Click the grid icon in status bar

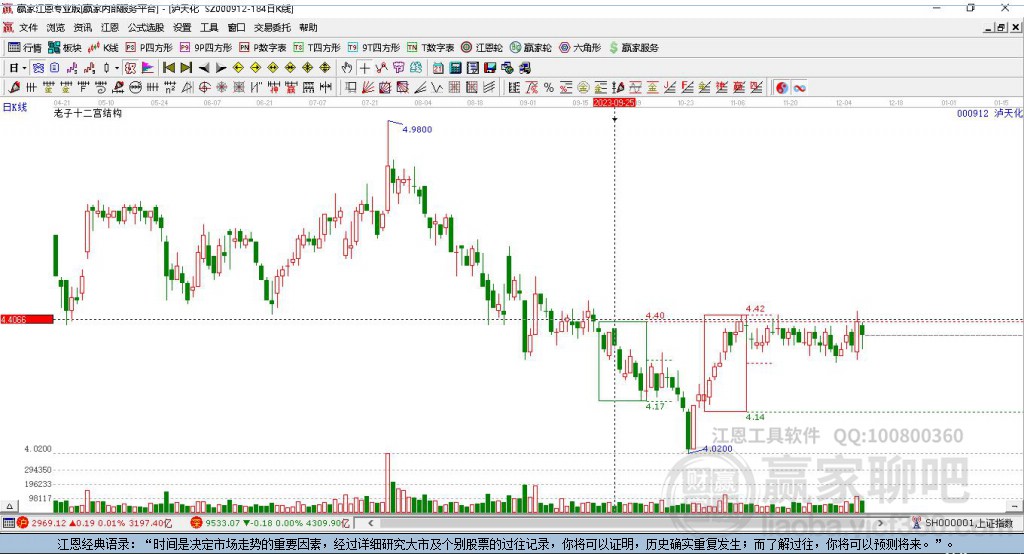[8, 523]
